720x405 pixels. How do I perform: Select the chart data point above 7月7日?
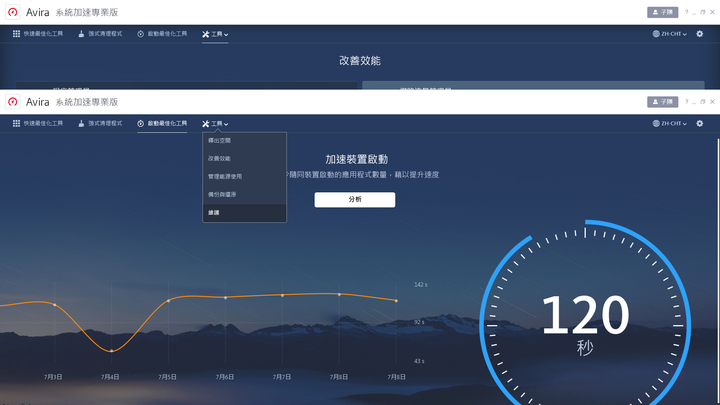[282, 295]
